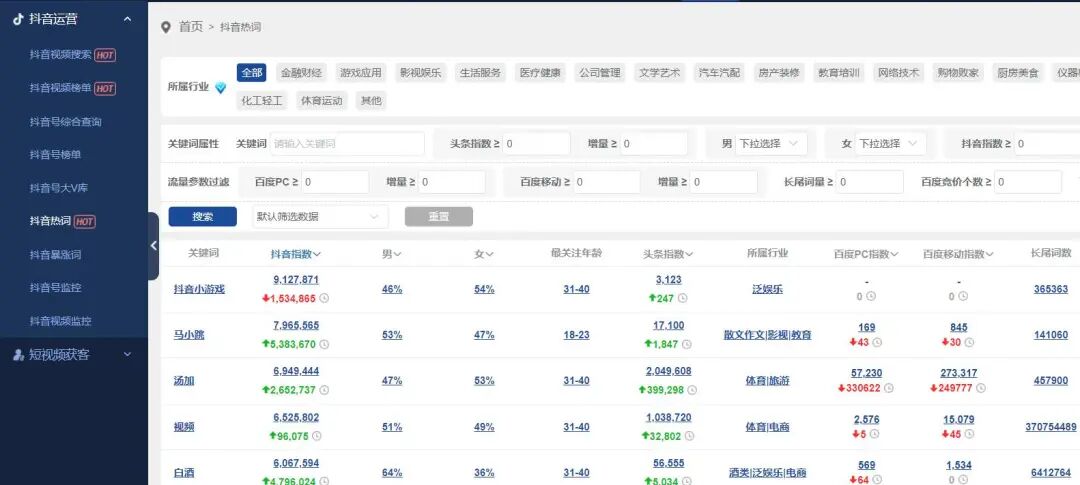This screenshot has height=485, width=1080.
Task: Focus the 百度PC minimum input field
Action: [x=335, y=183]
